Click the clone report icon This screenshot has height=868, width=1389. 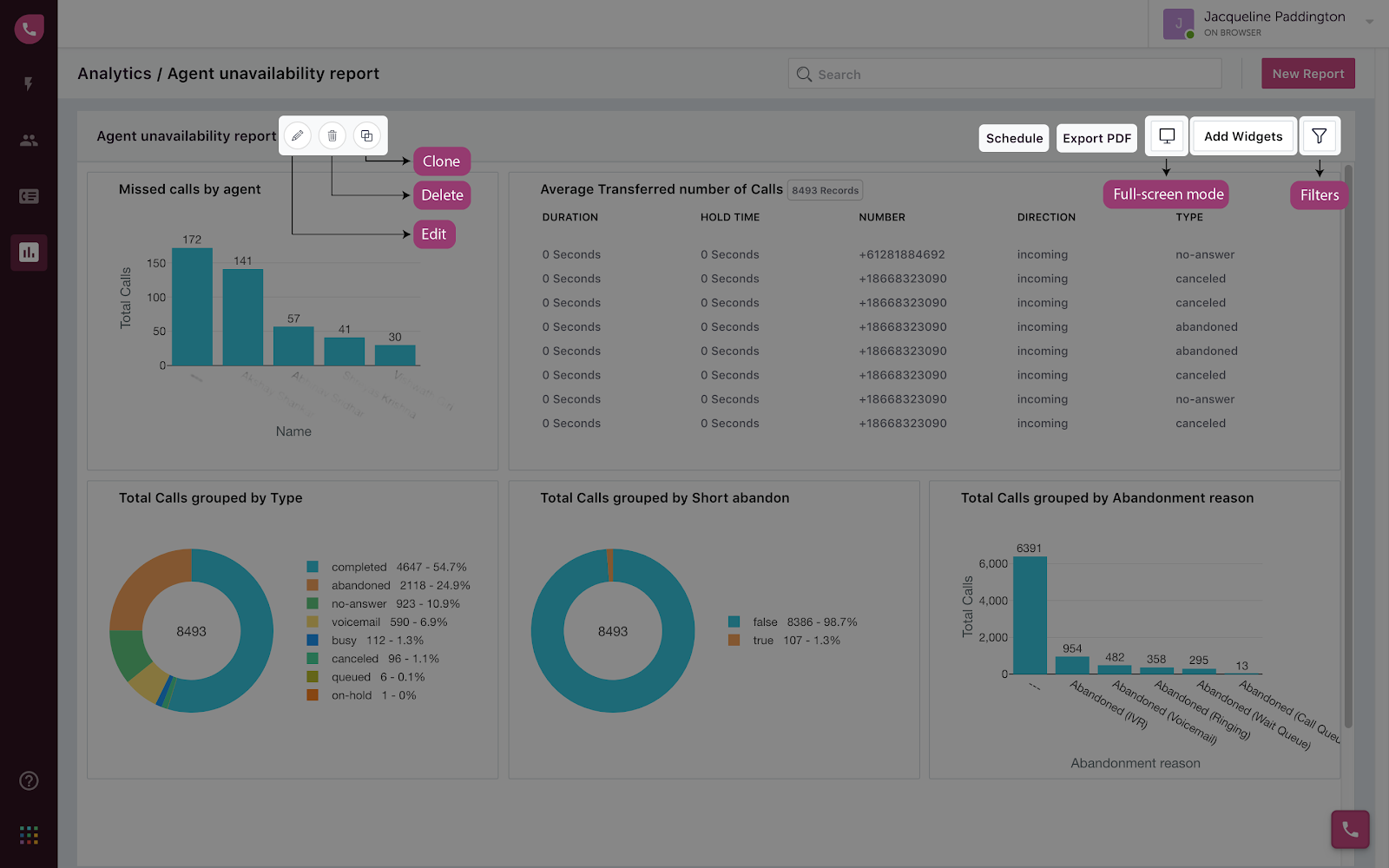[x=366, y=135]
